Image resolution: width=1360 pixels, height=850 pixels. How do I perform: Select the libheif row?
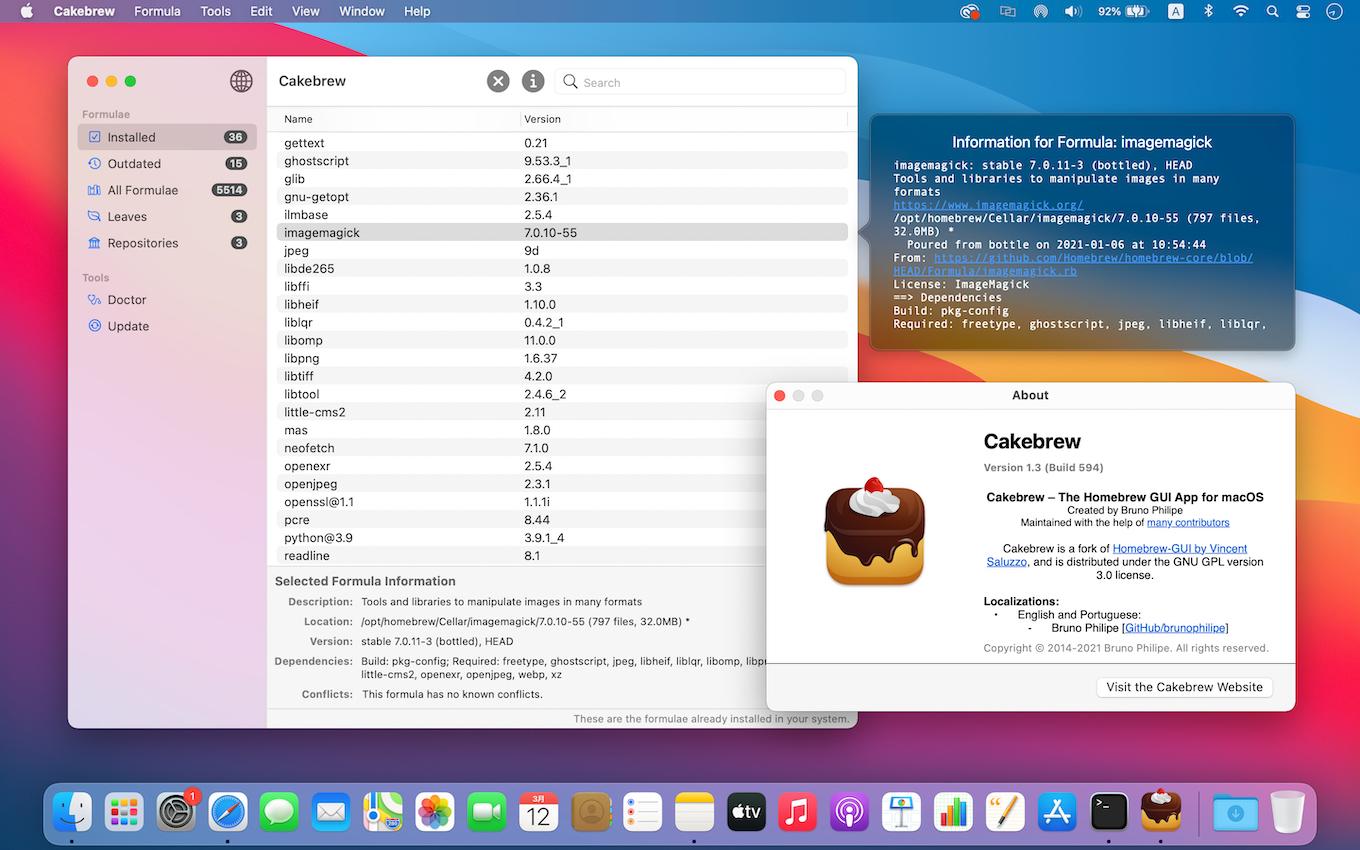click(562, 304)
